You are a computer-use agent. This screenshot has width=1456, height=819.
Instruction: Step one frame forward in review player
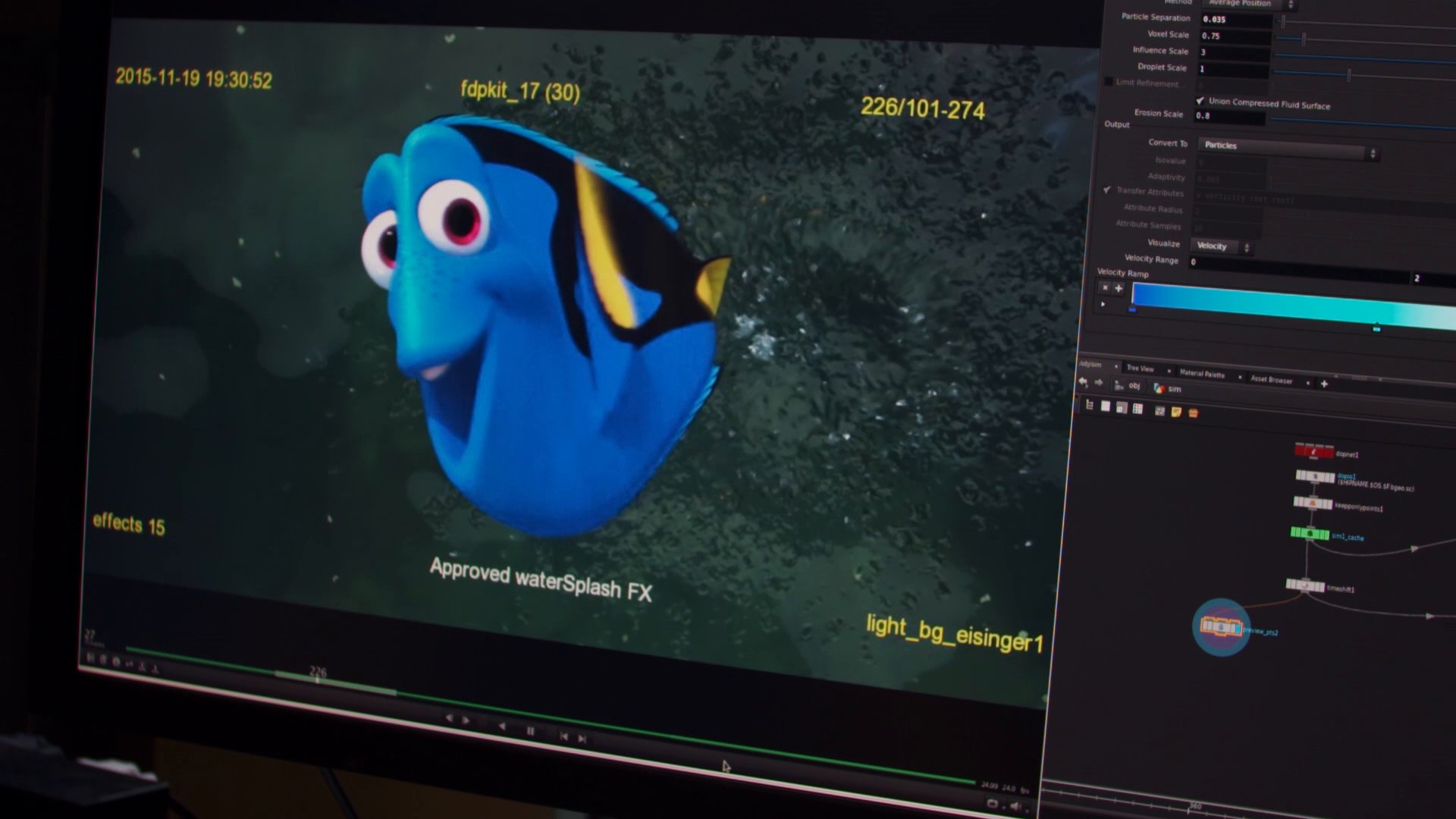pos(466,720)
